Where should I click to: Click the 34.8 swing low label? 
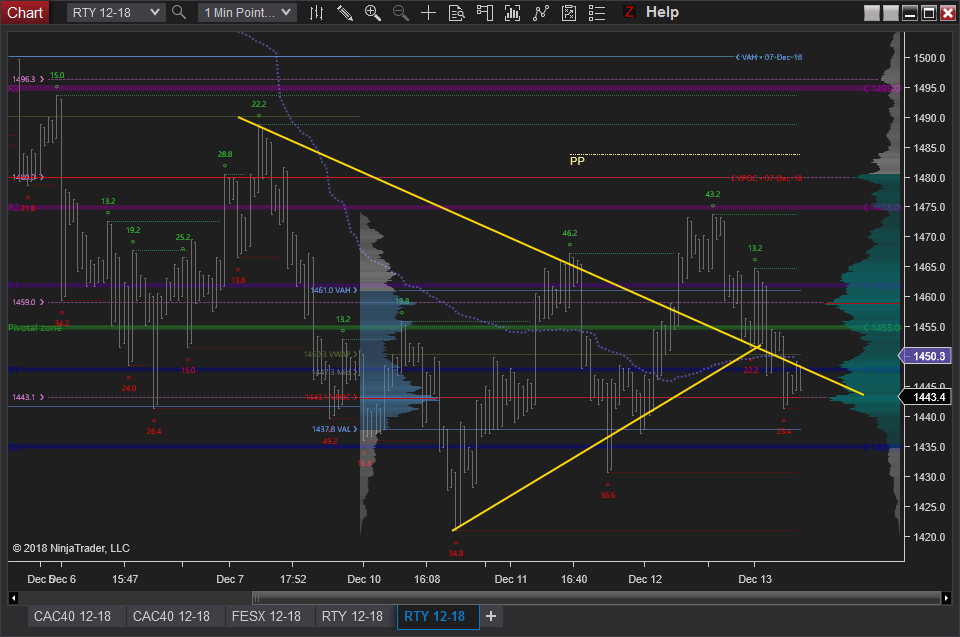(456, 553)
